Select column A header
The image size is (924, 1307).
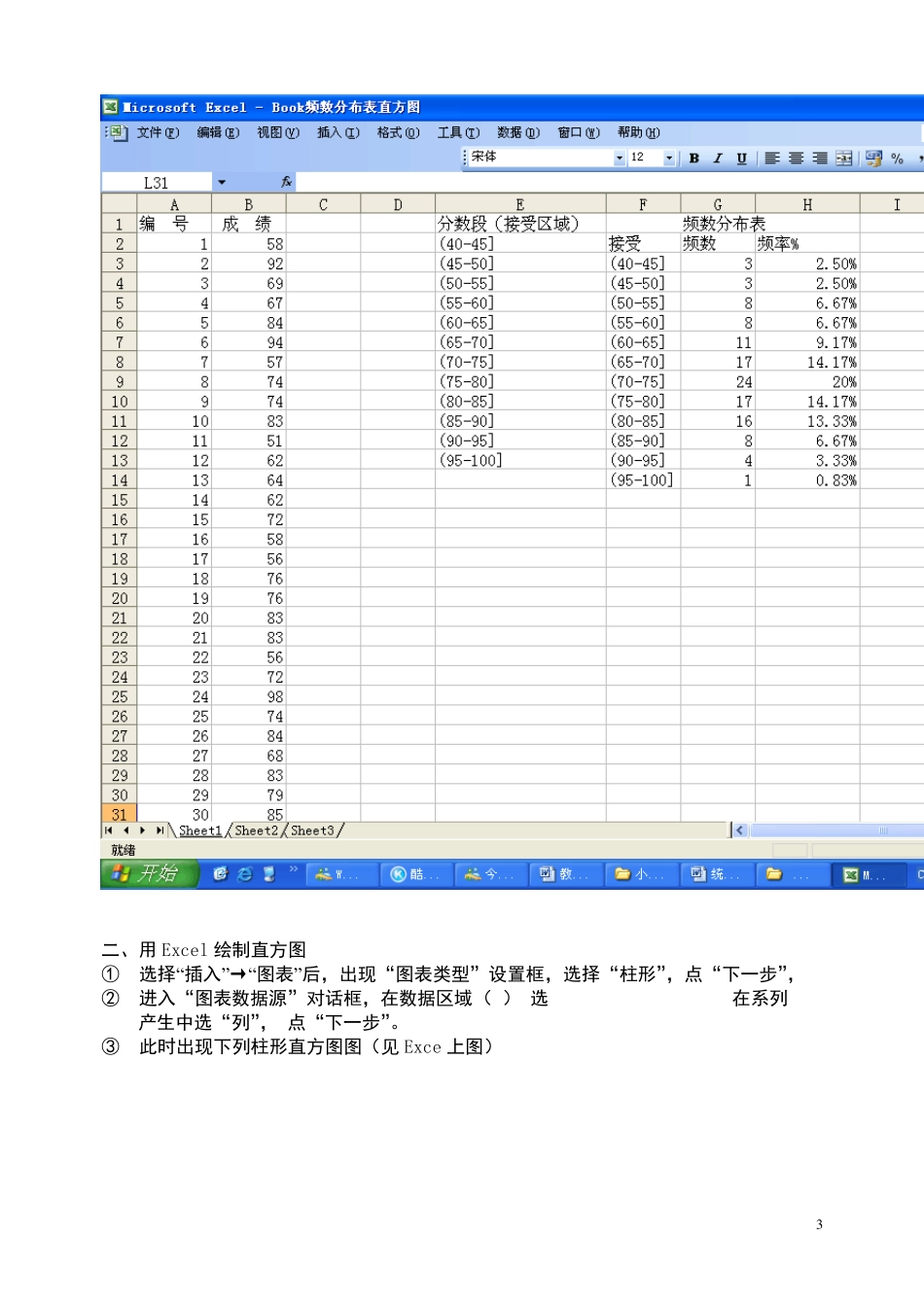pyautogui.click(x=174, y=204)
